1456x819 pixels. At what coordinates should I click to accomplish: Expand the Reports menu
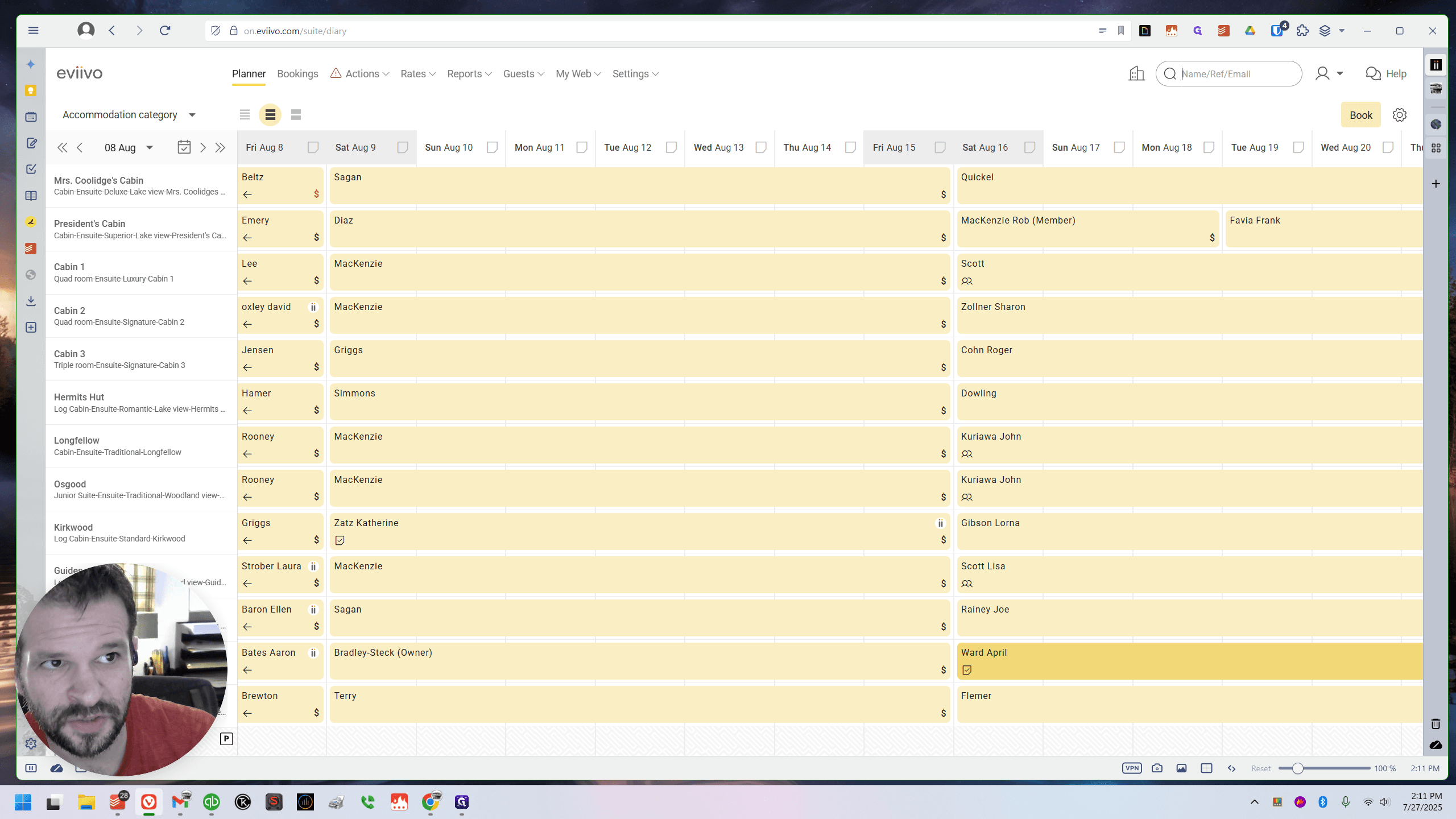(x=469, y=74)
